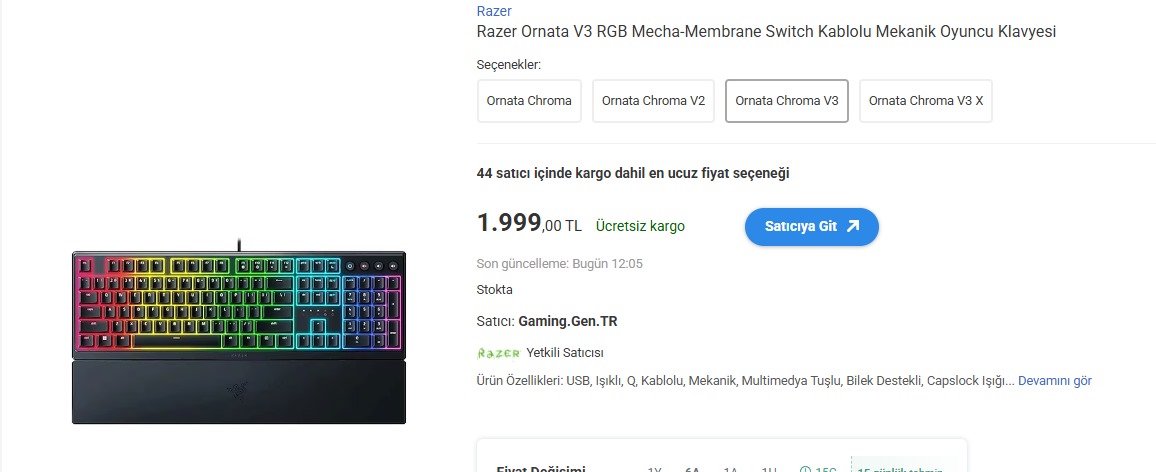Click the 44 satıcı cheapest price heading
Viewport: 1156px width, 472px height.
pos(633,173)
